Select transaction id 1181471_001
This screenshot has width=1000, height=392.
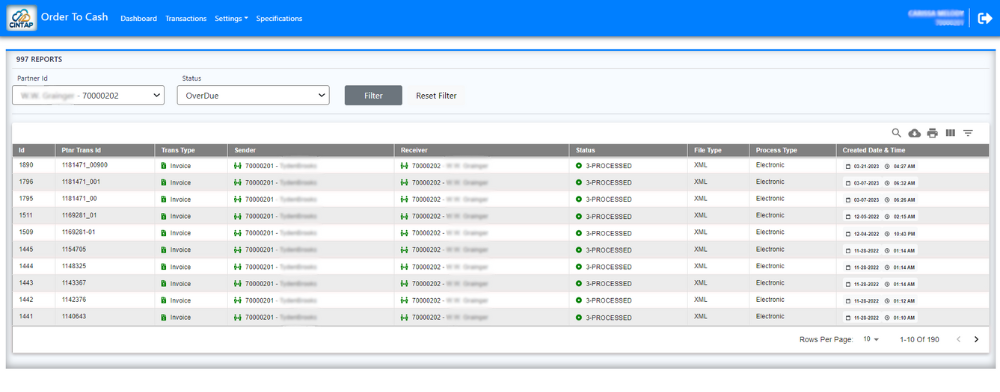pyautogui.click(x=81, y=182)
